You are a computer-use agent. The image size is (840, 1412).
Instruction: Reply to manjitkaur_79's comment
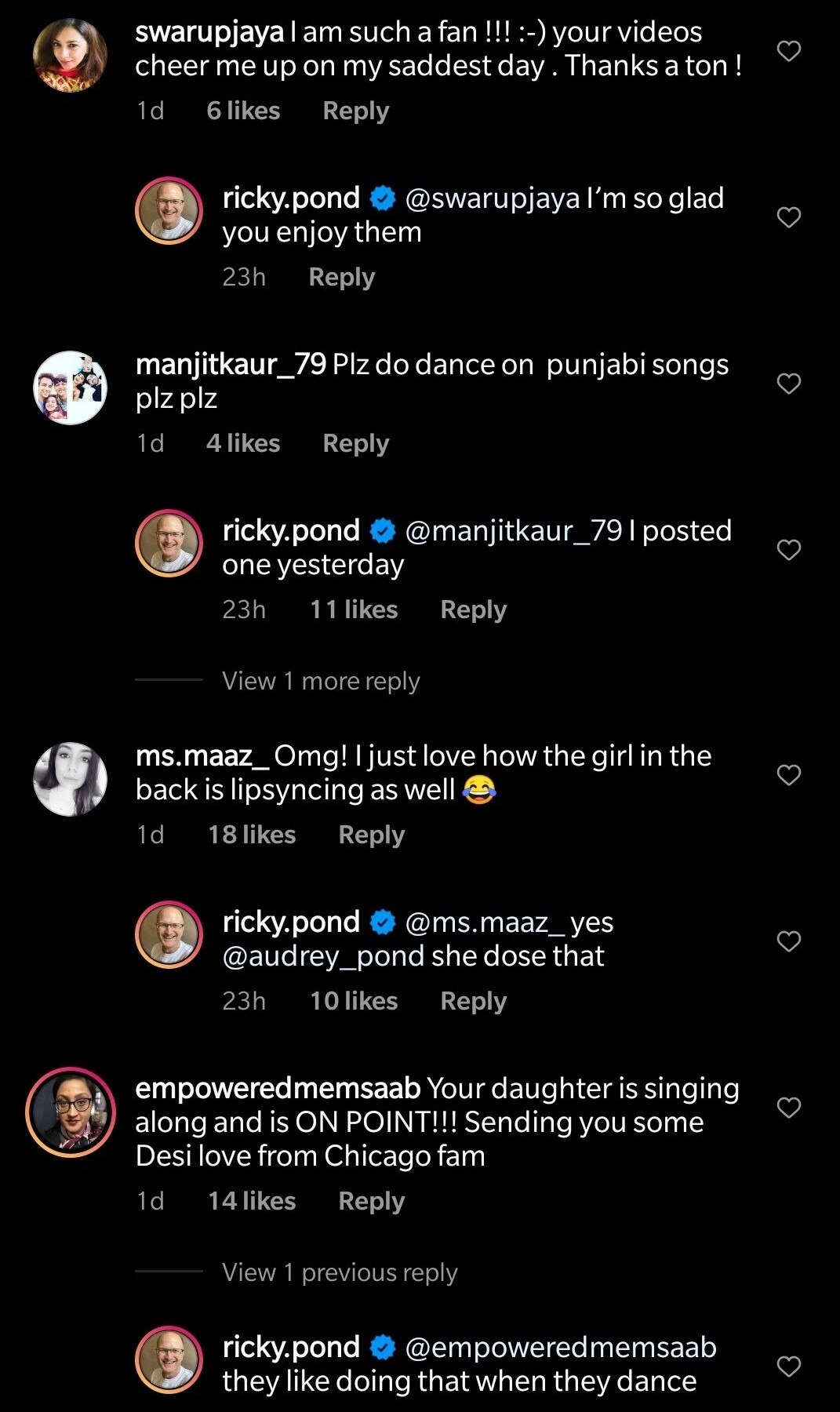[355, 443]
